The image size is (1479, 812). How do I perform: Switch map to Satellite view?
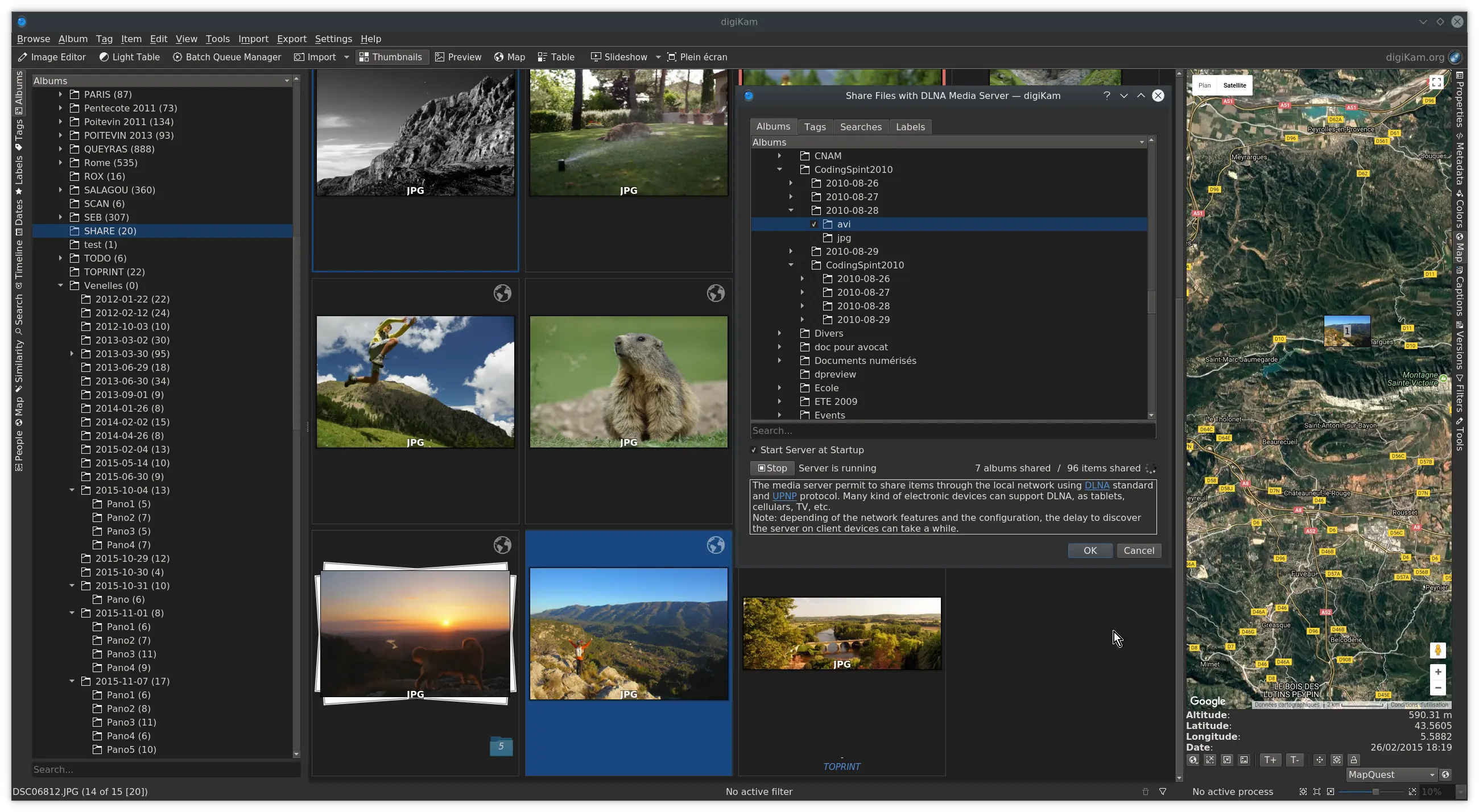tap(1234, 85)
